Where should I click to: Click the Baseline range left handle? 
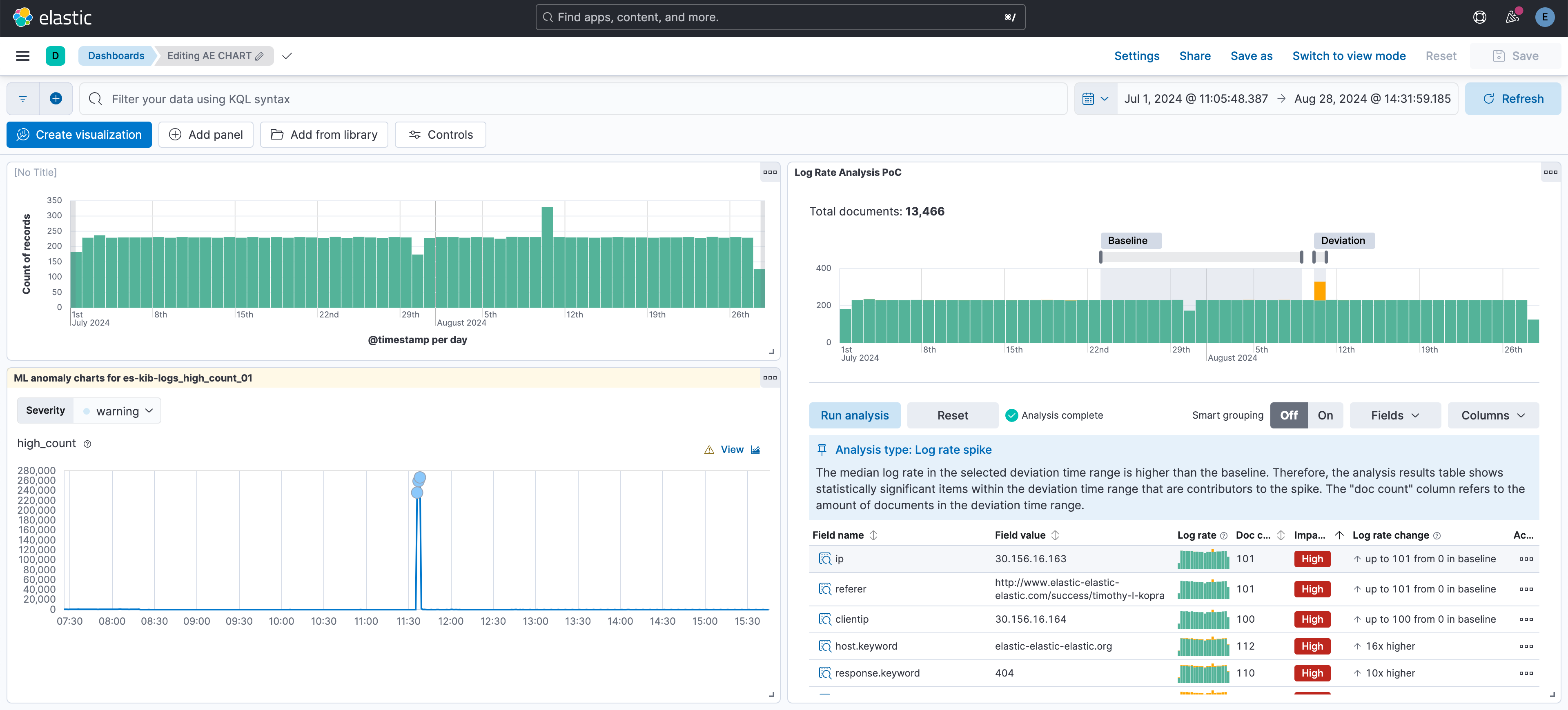1100,257
